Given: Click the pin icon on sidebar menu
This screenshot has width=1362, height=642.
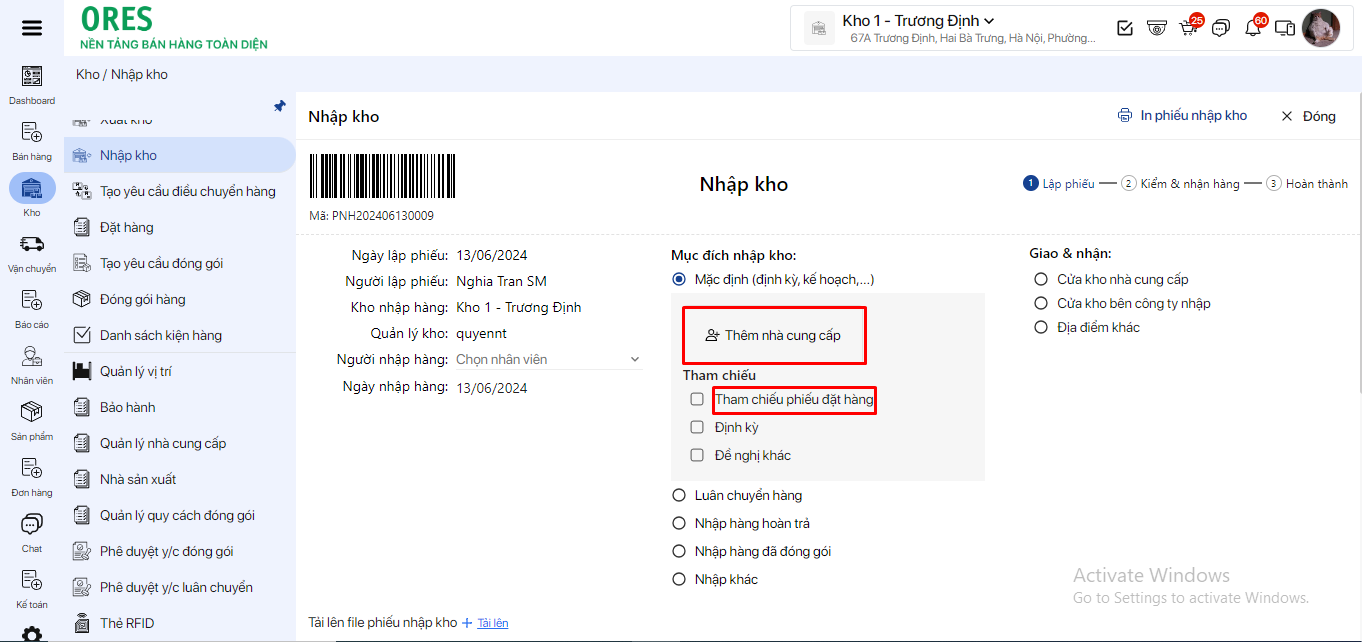Looking at the screenshot, I should point(280,106).
